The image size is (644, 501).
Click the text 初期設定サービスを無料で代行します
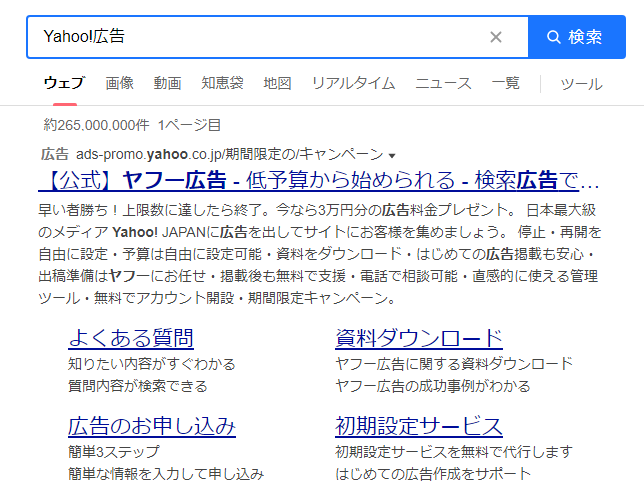click(454, 452)
